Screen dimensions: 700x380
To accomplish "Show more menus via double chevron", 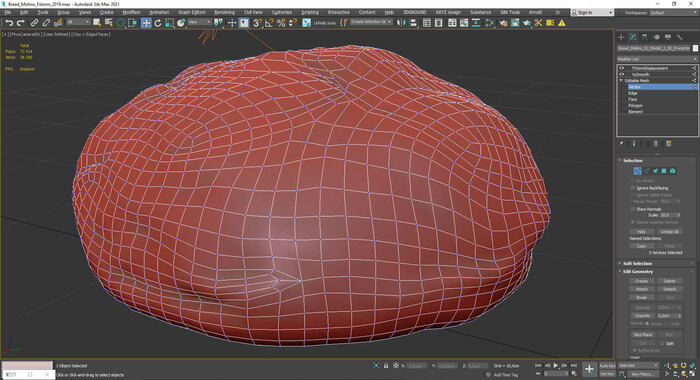I will 557,13.
